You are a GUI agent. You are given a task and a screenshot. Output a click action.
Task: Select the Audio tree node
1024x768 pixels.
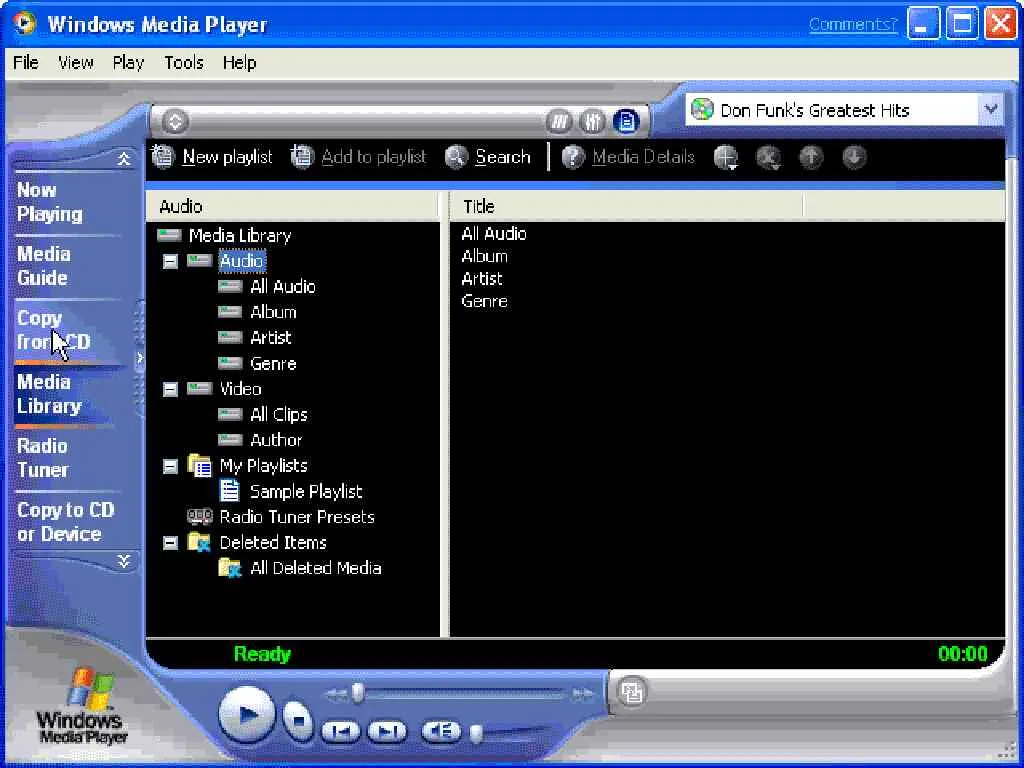[x=242, y=261]
